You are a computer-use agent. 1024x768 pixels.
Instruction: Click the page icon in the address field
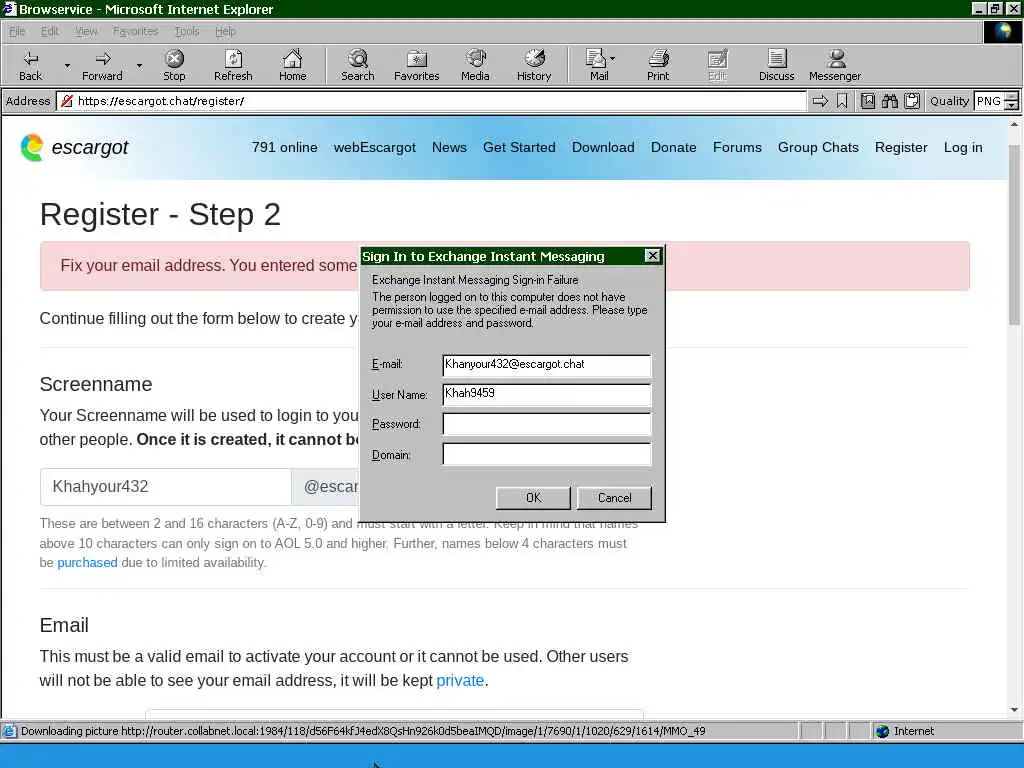tap(67, 101)
